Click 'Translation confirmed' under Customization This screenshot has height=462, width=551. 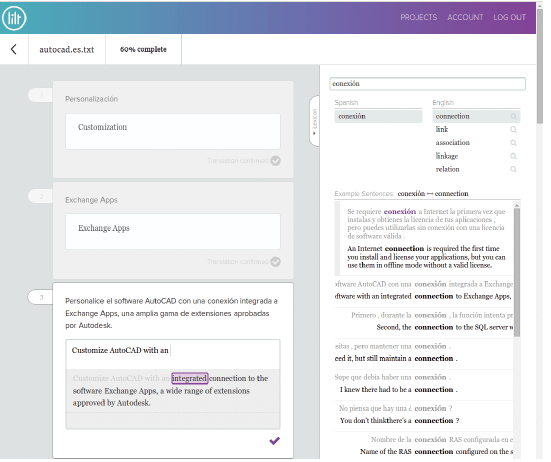(238, 161)
